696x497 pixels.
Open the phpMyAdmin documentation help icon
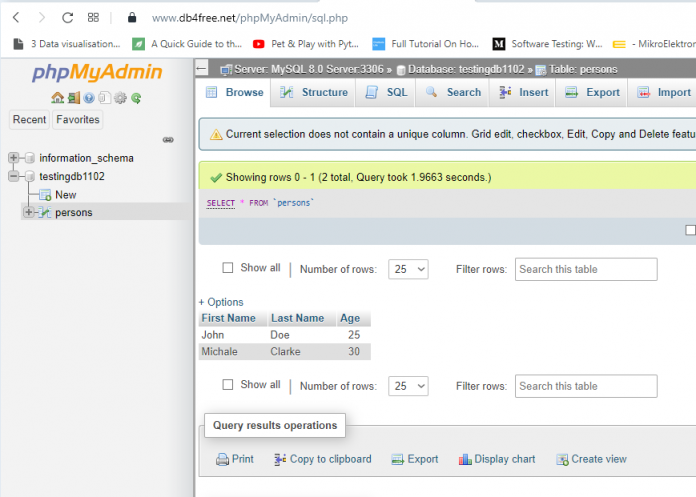pyautogui.click(x=89, y=98)
